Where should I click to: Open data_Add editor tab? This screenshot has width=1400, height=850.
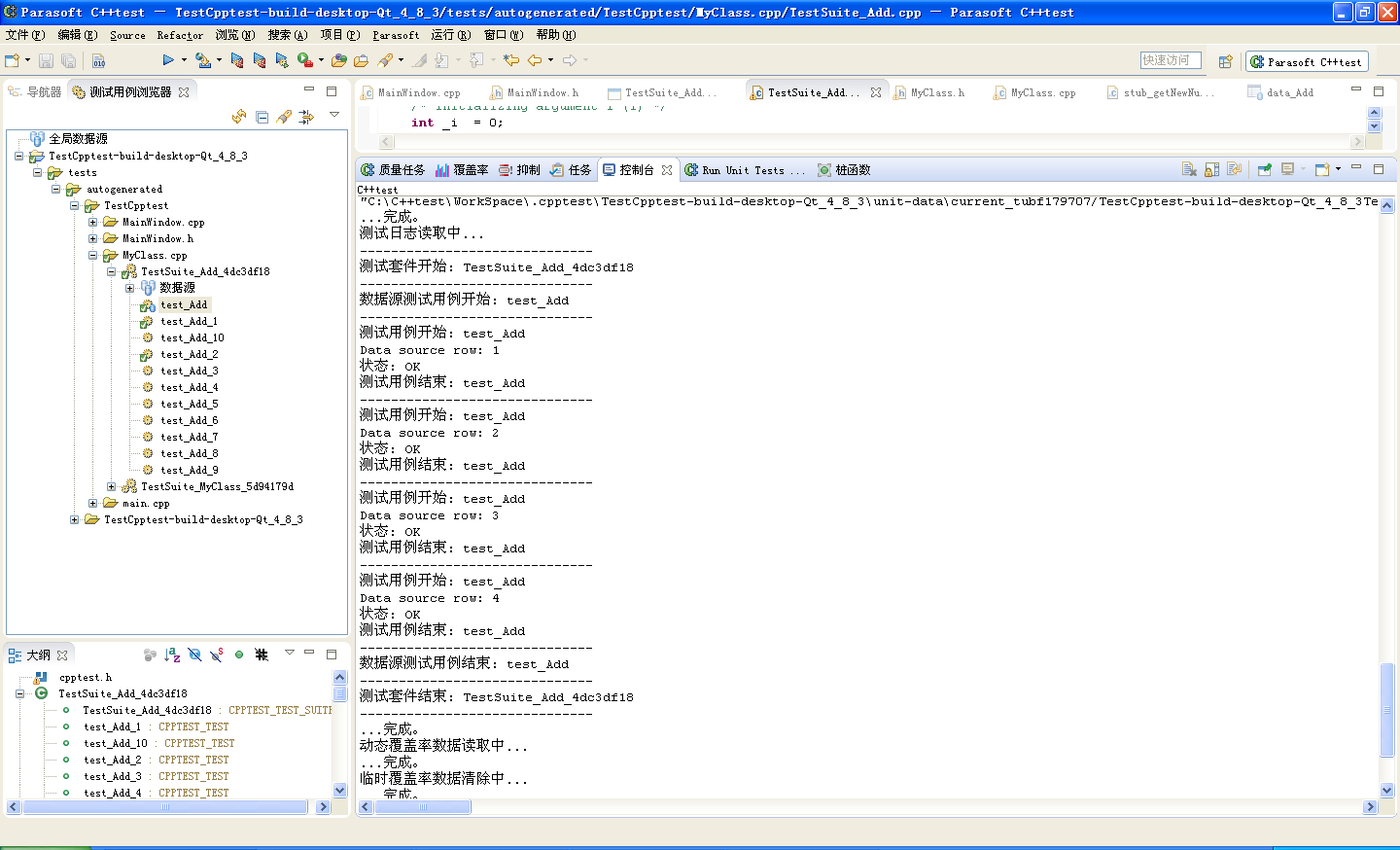pos(1281,92)
